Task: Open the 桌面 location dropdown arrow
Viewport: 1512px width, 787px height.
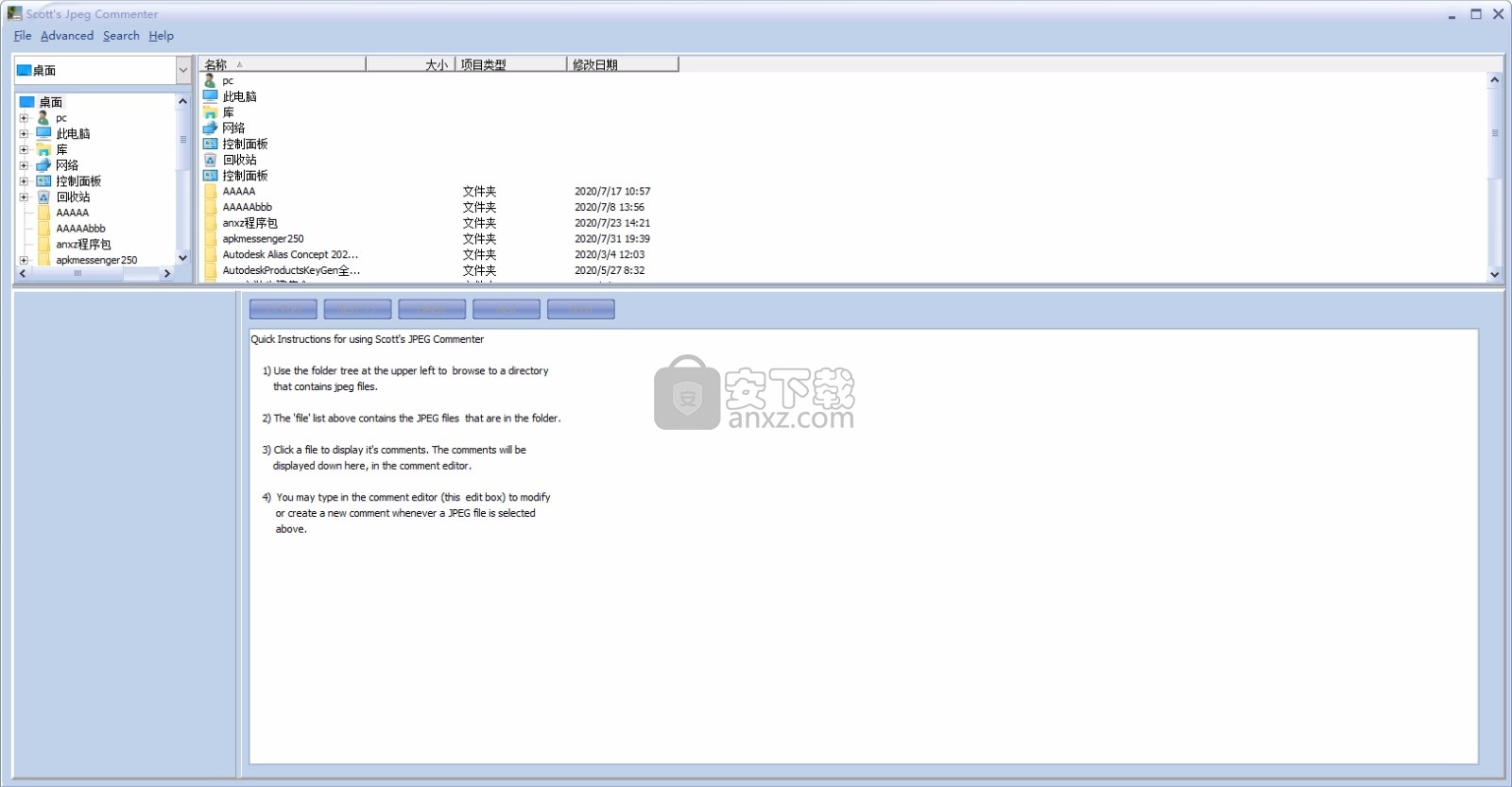Action: pyautogui.click(x=183, y=70)
